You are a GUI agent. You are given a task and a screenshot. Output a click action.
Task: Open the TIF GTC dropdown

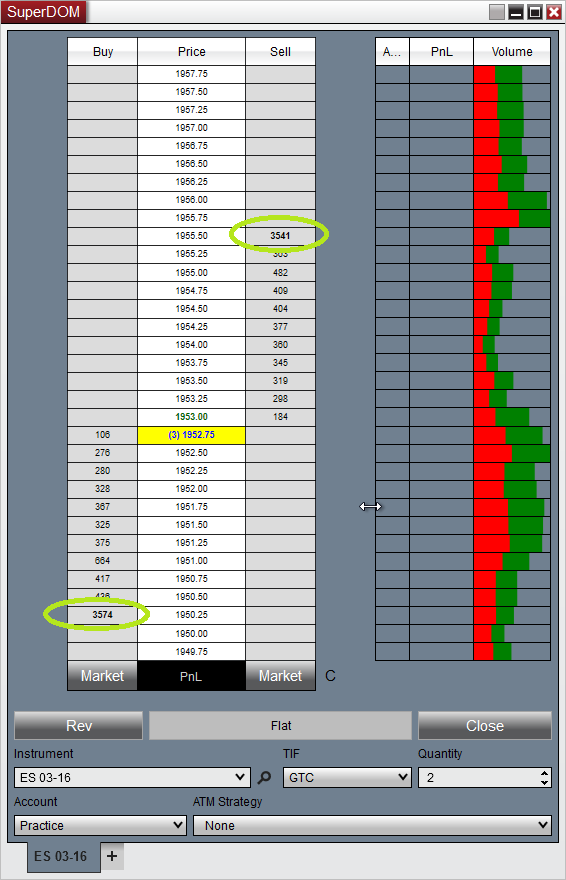347,777
